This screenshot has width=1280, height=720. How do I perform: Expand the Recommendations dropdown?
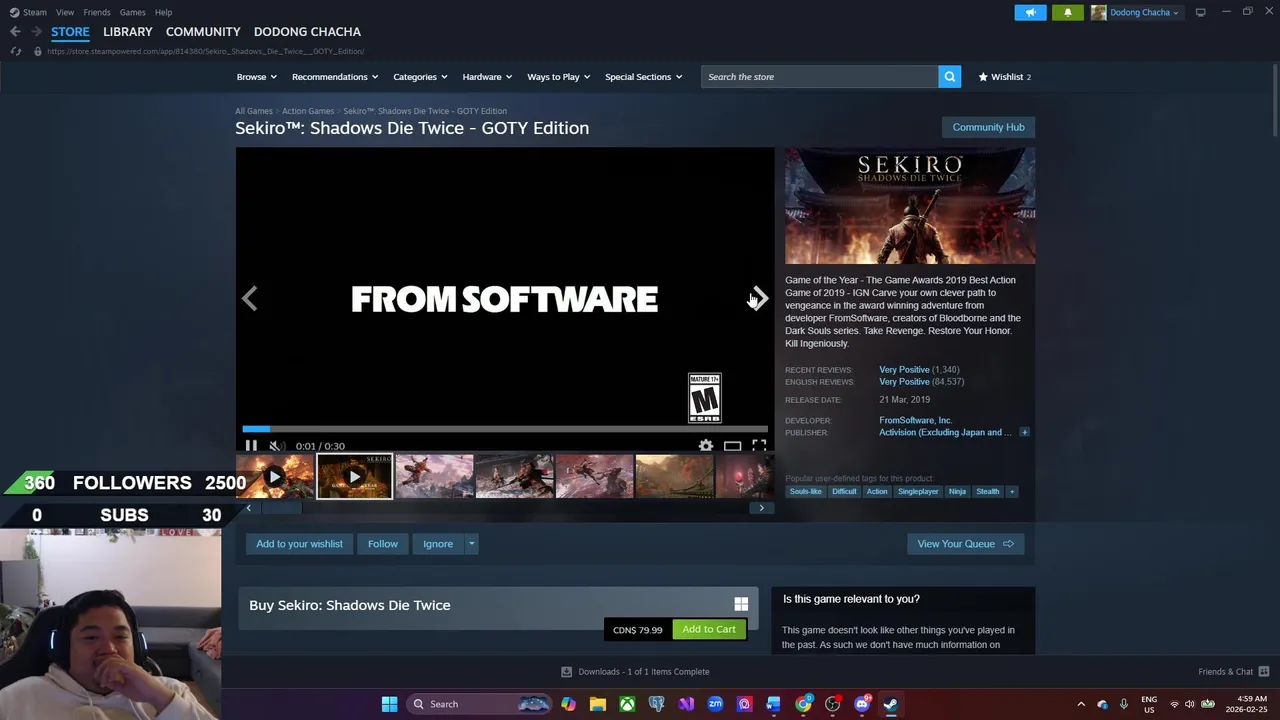point(335,77)
